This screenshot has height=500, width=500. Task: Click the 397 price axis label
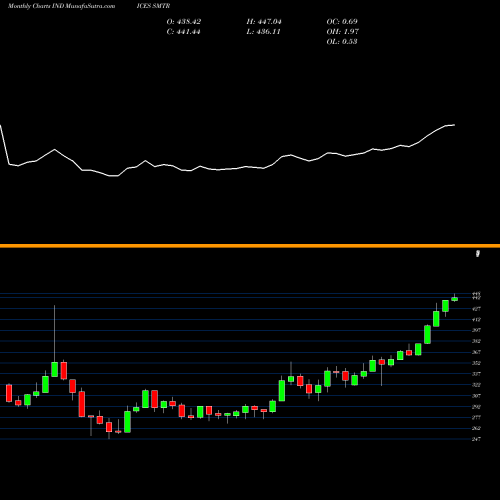pyautogui.click(x=477, y=330)
